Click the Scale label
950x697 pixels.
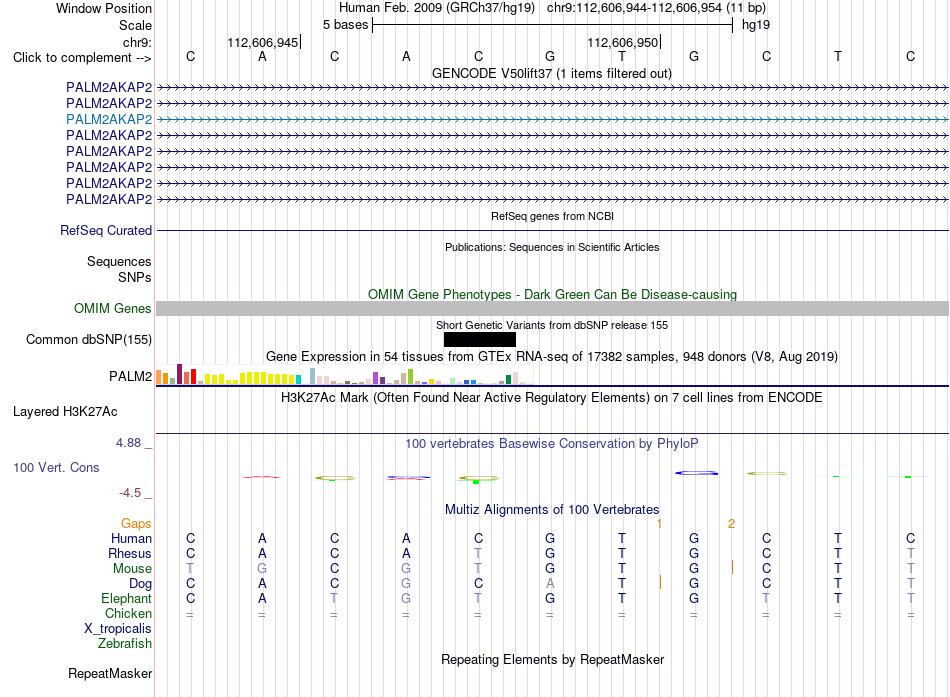click(135, 25)
